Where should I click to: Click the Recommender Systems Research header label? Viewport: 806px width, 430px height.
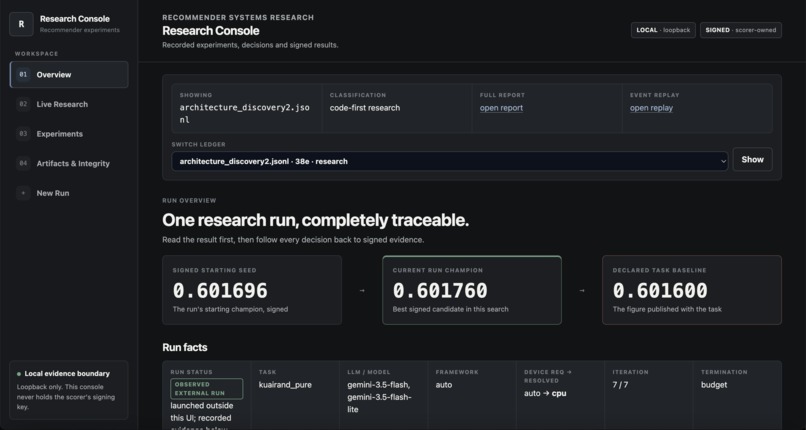[x=238, y=17]
